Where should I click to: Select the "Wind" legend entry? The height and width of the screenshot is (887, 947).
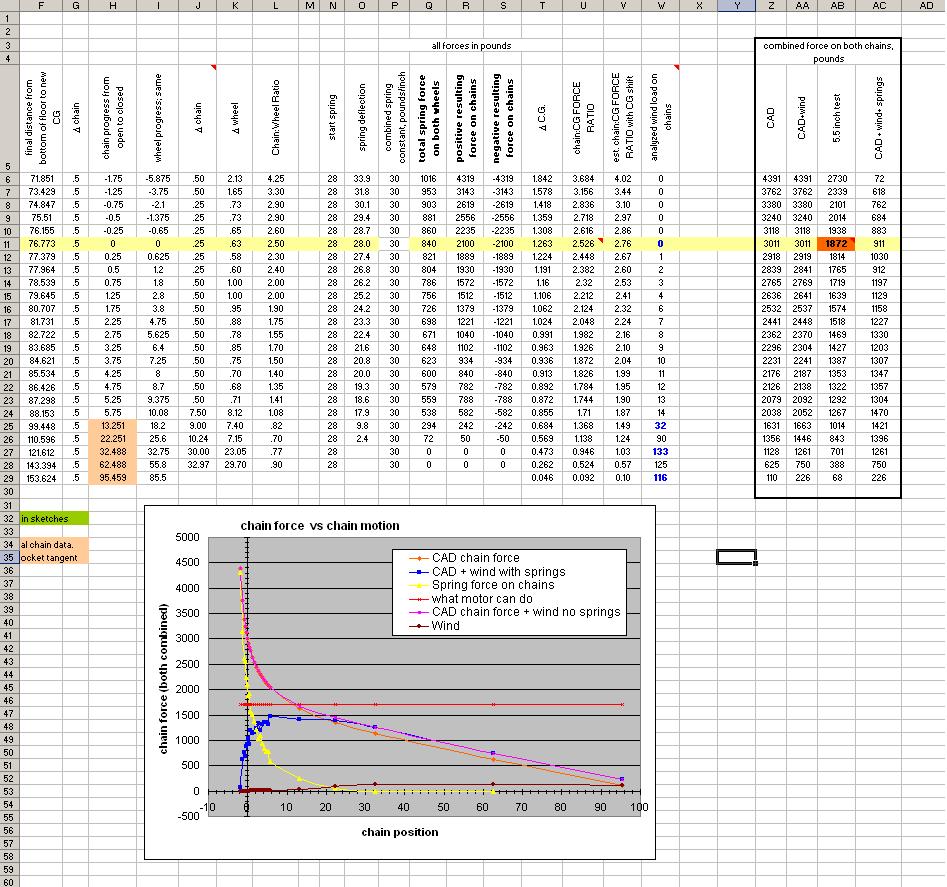coord(447,625)
